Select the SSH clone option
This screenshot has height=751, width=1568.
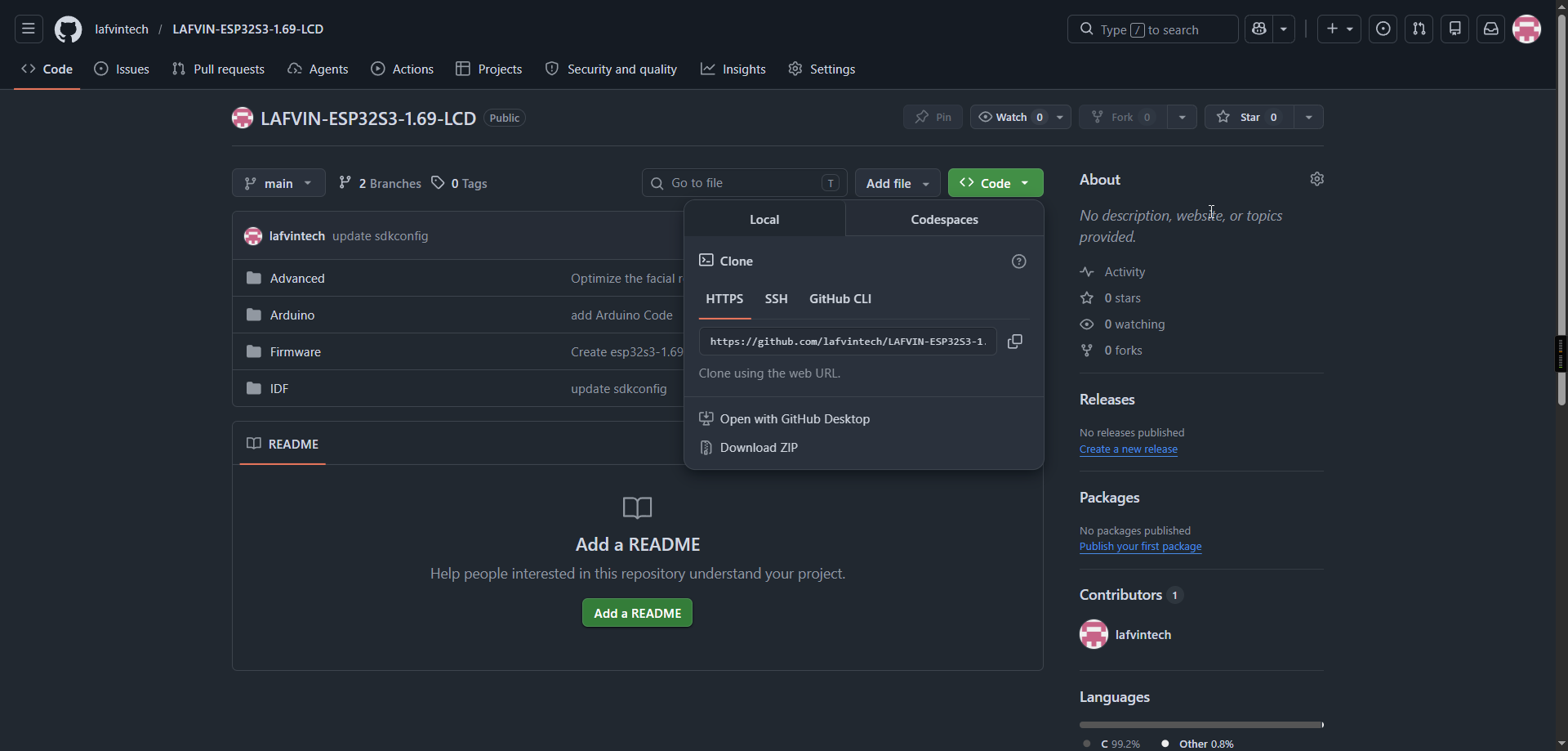click(776, 299)
